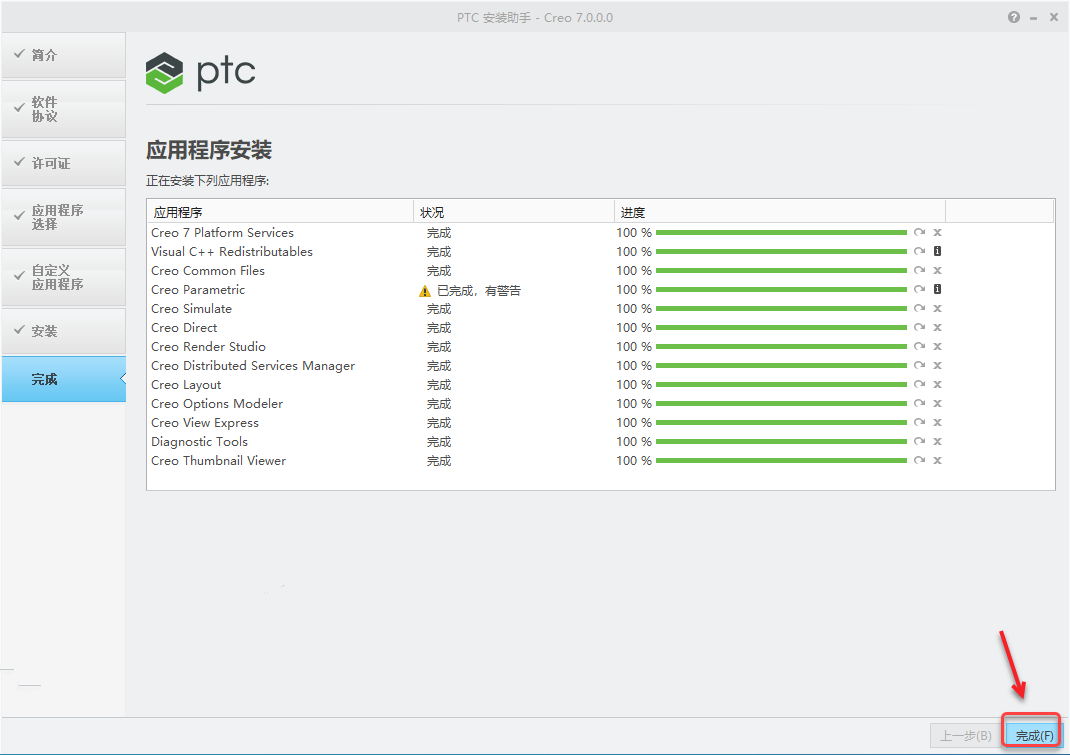Open info icon for Creo Parametric

(938, 289)
